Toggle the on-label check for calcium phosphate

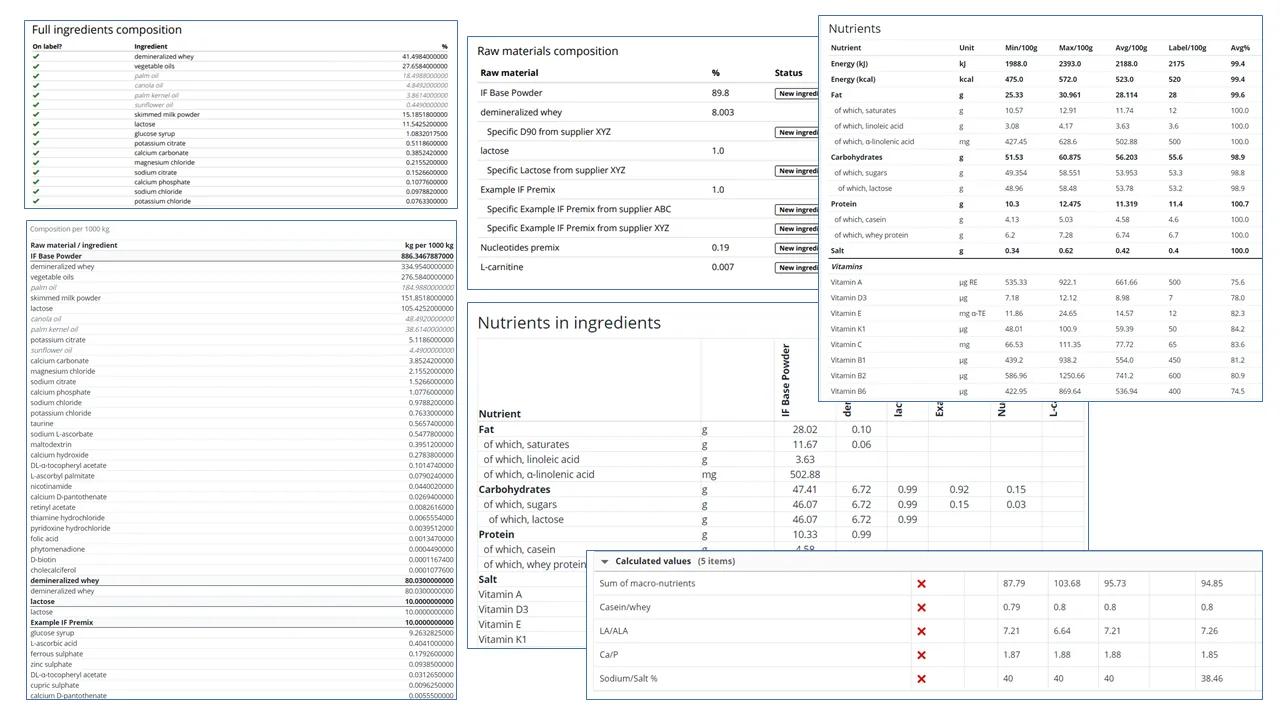point(36,182)
